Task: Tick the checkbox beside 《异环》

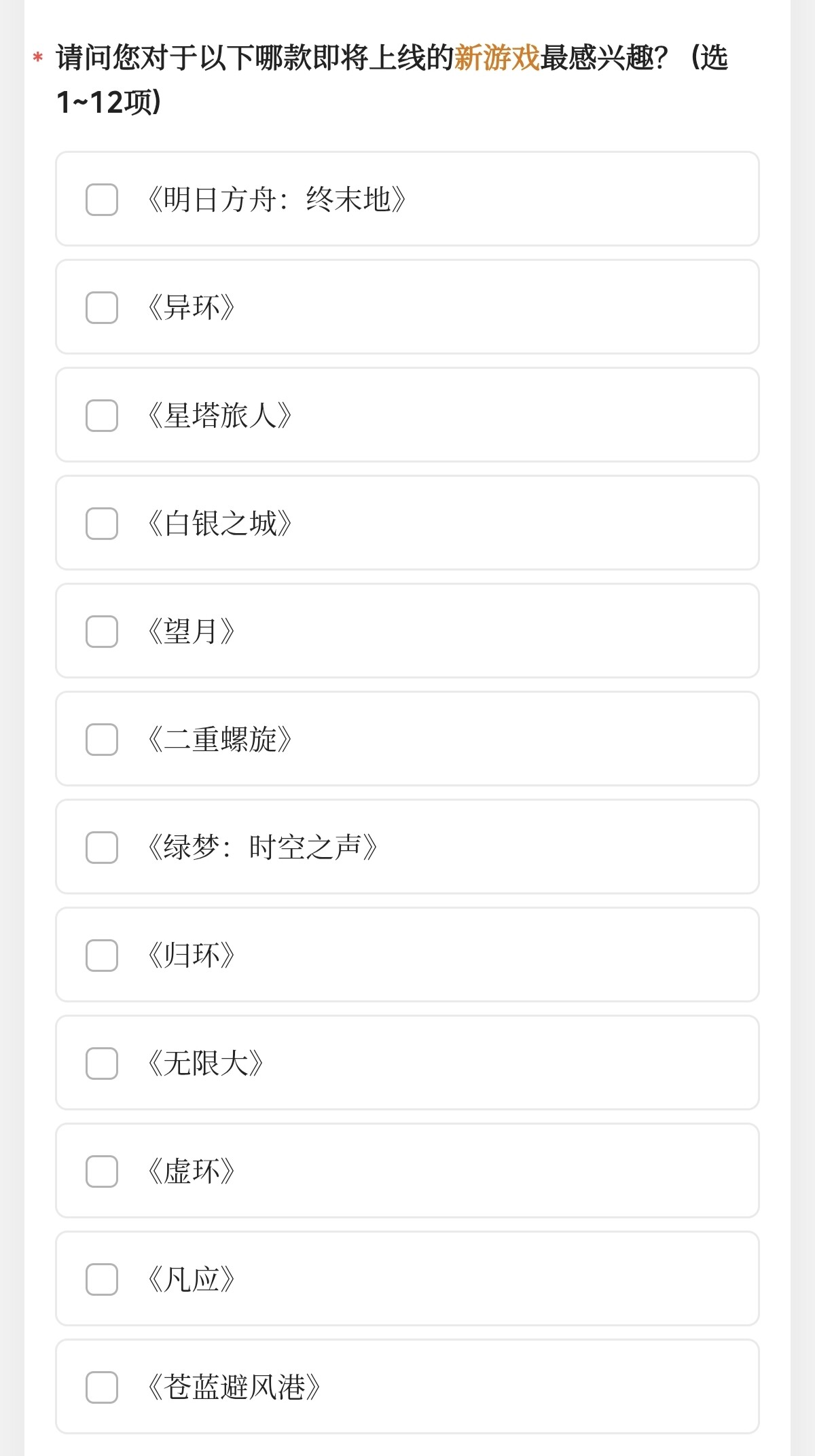Action: pyautogui.click(x=102, y=308)
